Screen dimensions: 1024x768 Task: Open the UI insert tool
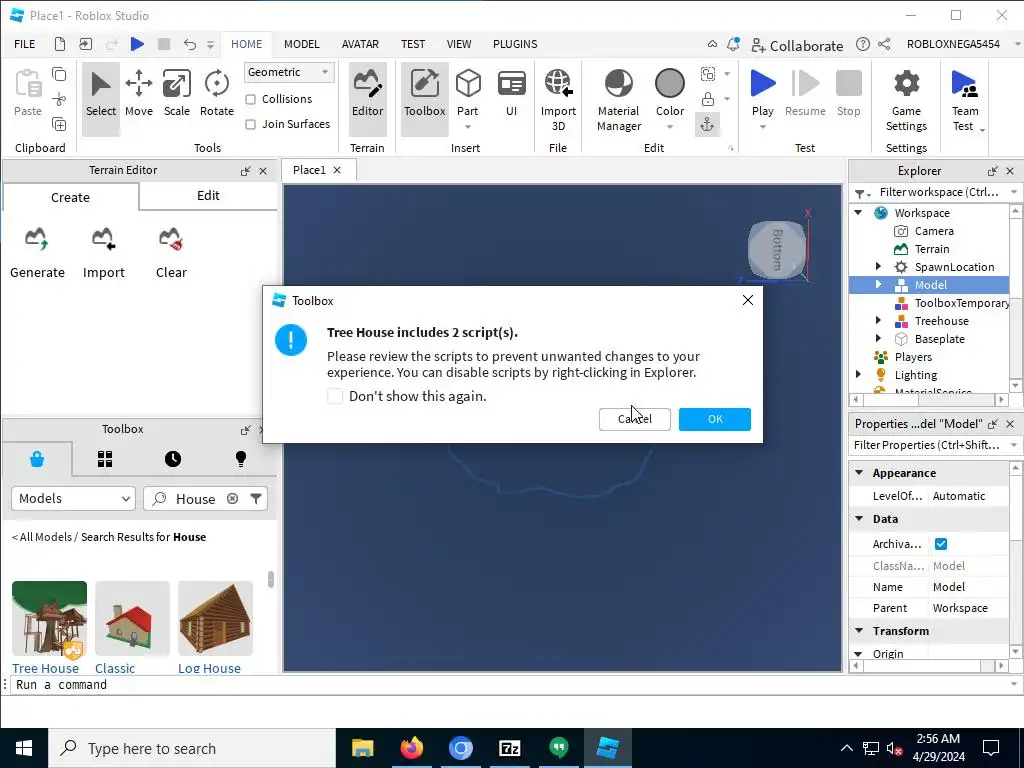coord(511,94)
